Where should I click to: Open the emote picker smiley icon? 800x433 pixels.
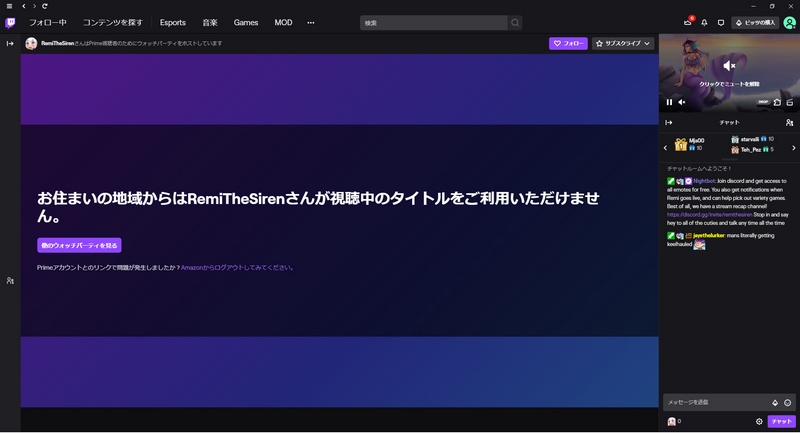[787, 402]
